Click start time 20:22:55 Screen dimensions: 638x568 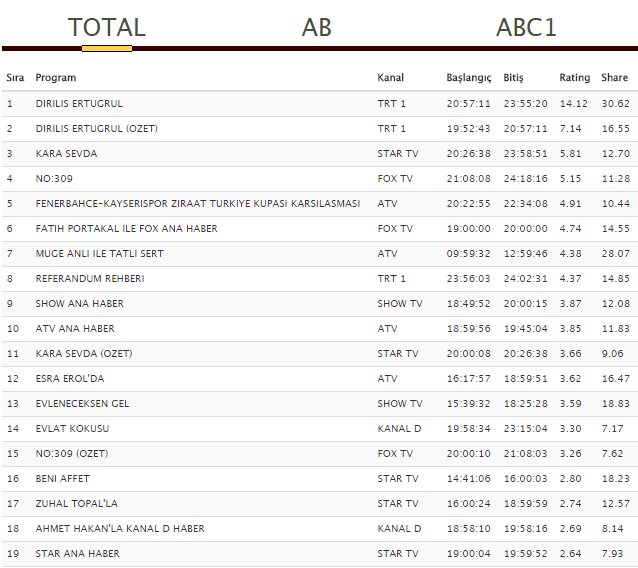tap(469, 203)
